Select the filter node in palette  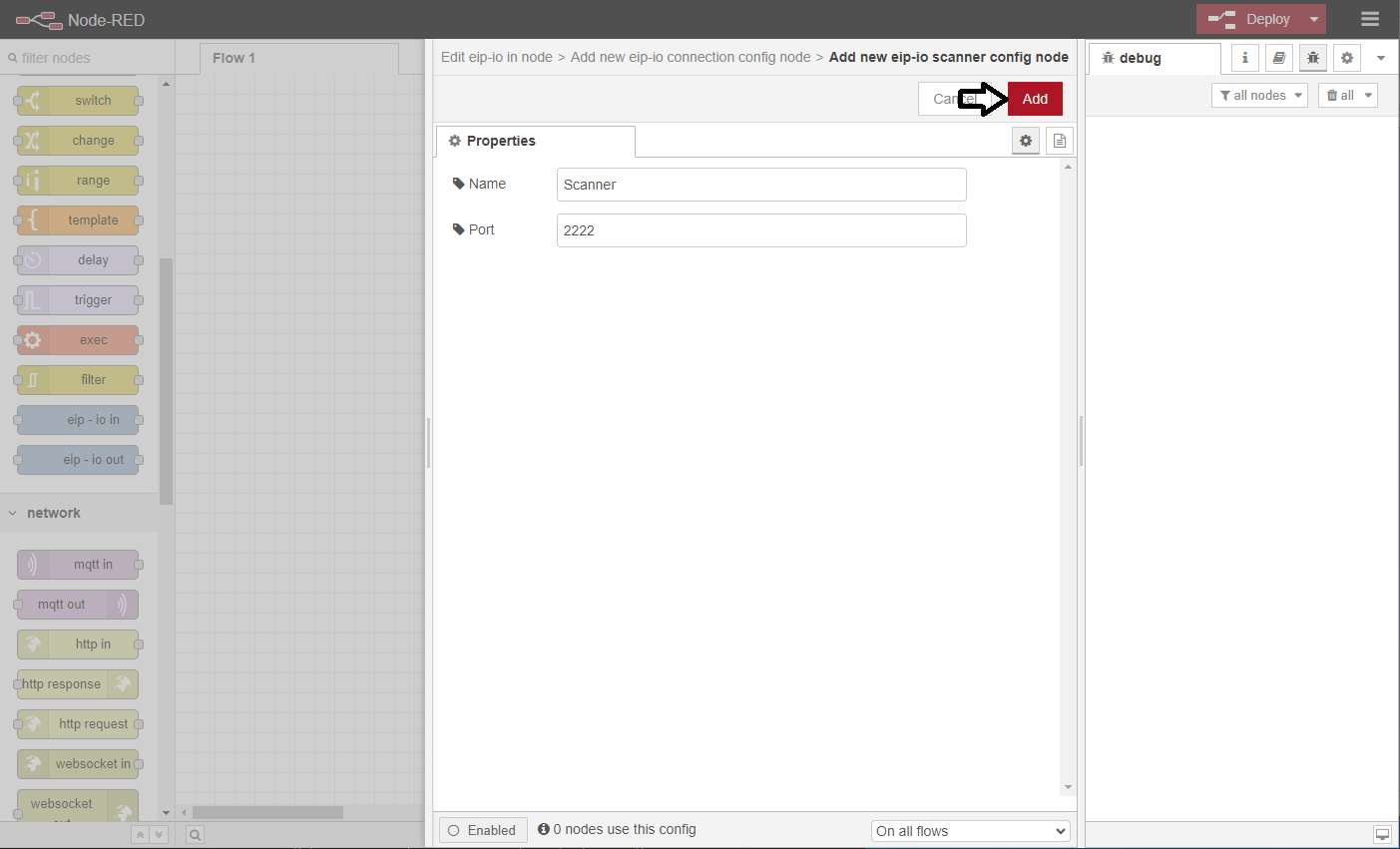click(x=78, y=380)
